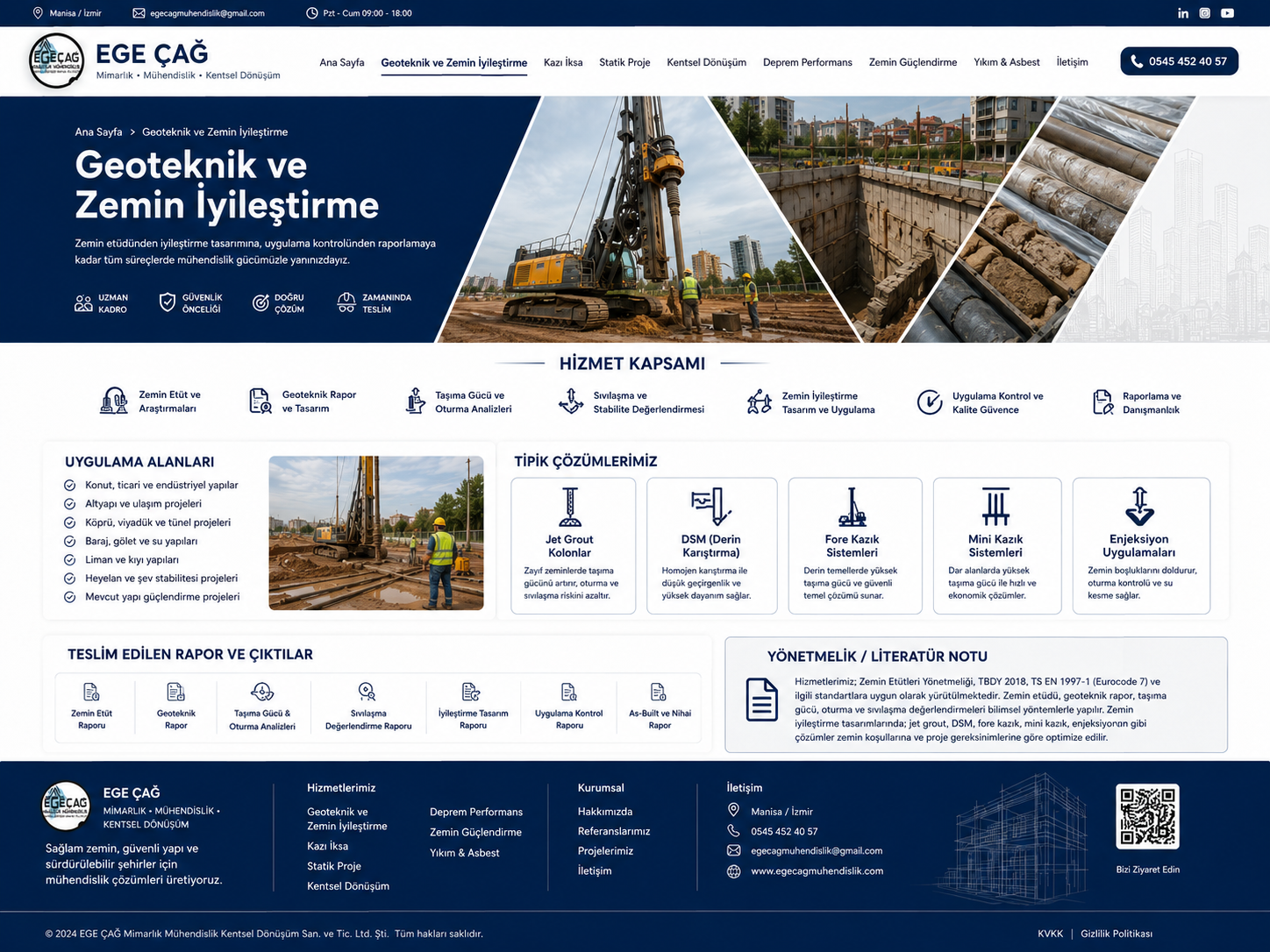
Task: Open the LinkedIn social icon
Action: coord(1183,13)
